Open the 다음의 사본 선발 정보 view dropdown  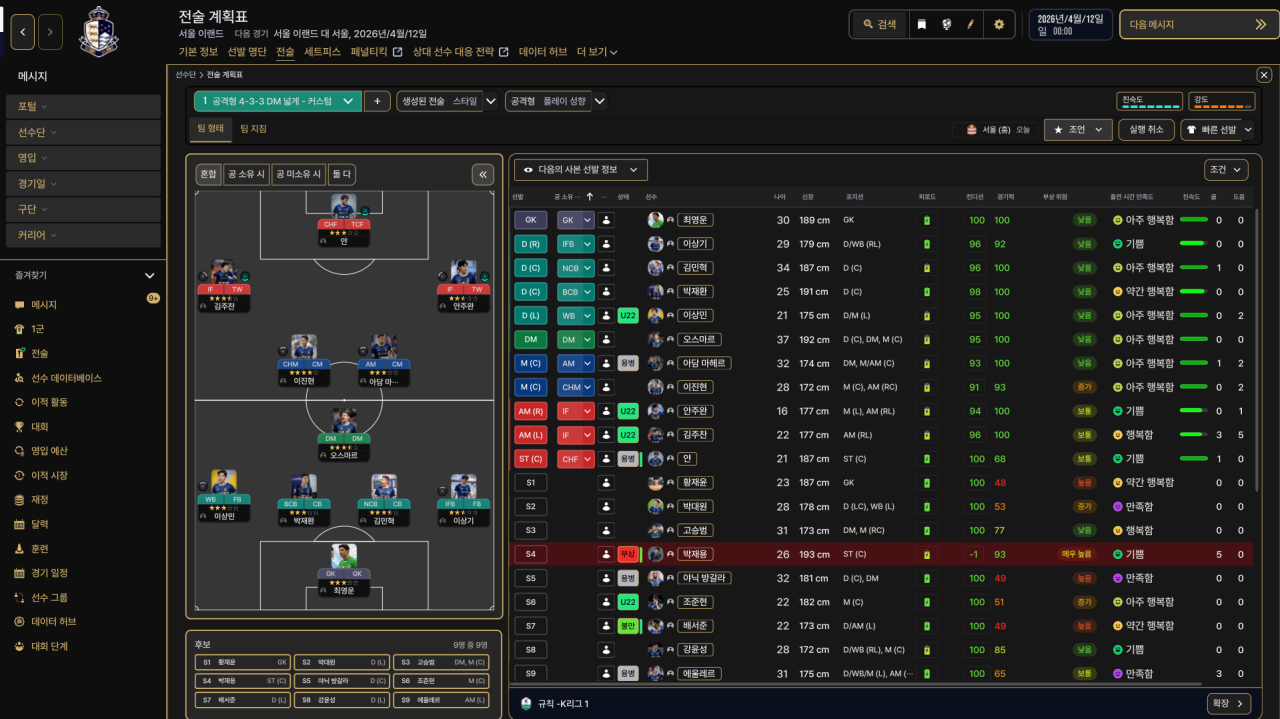tap(581, 170)
